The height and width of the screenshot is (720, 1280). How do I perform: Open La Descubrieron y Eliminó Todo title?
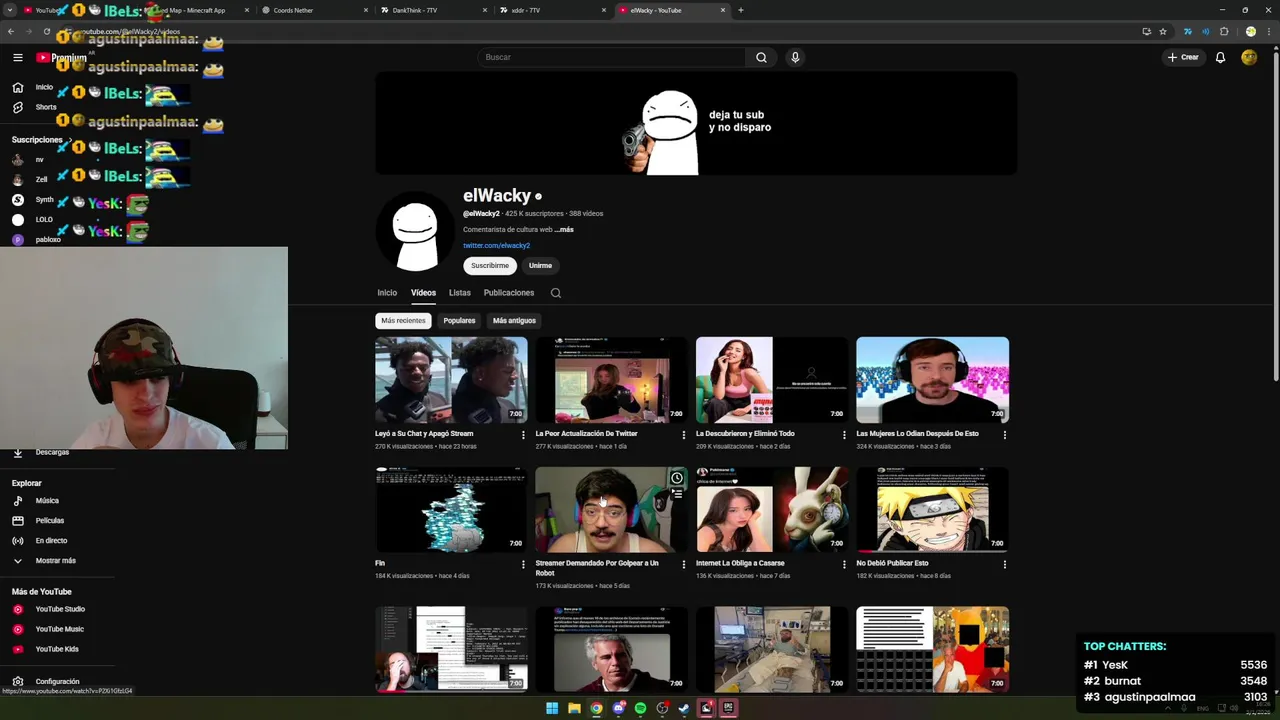pos(745,434)
